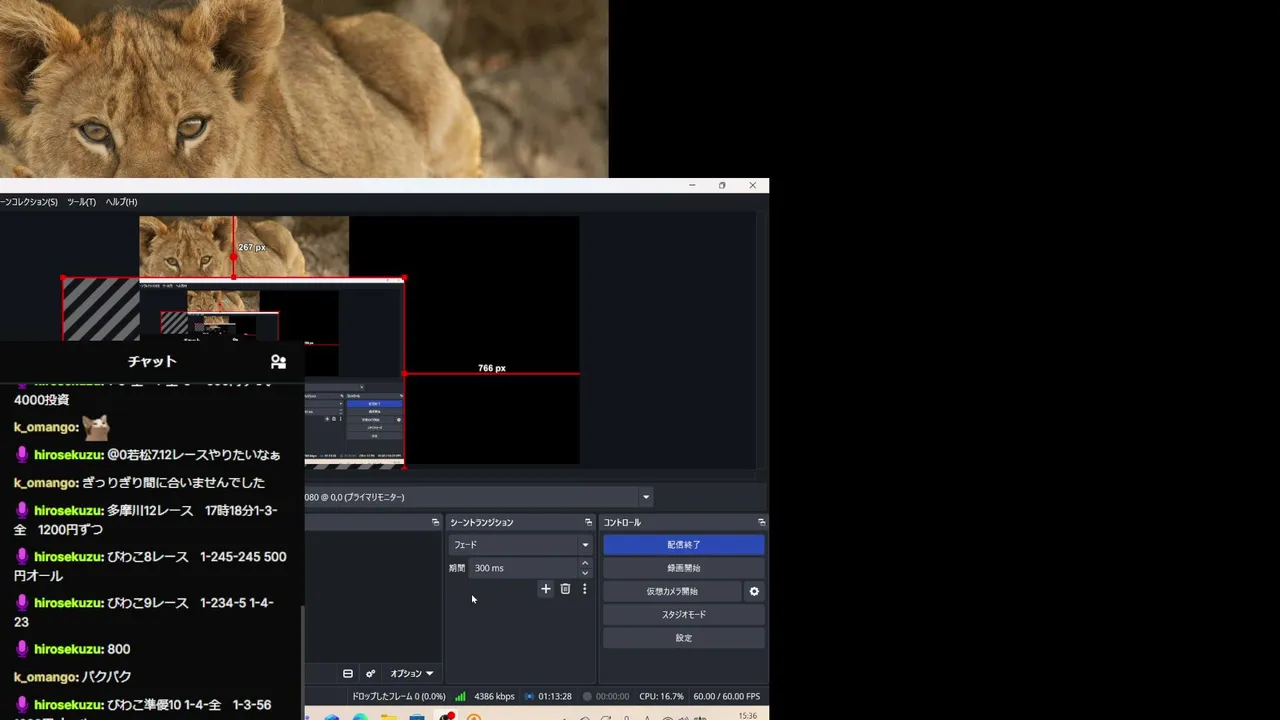This screenshot has width=1280, height=720.
Task: Click the 録画開始 start recording button
Action: 684,568
